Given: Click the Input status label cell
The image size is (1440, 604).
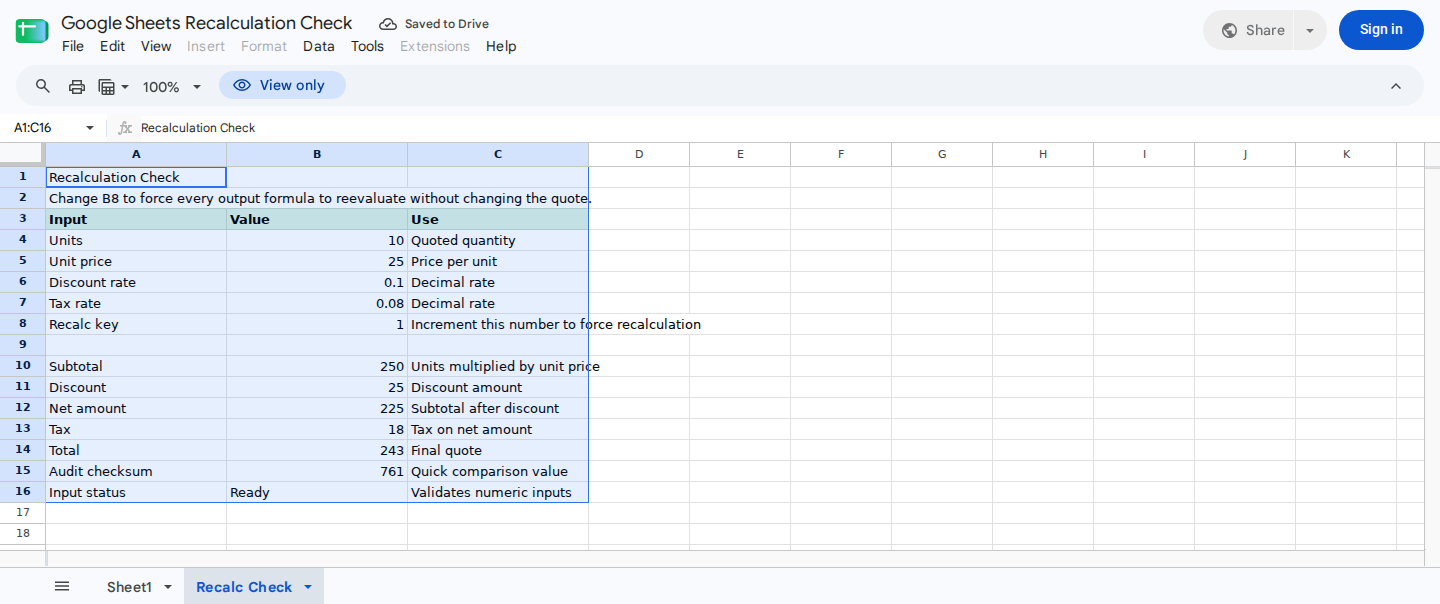Looking at the screenshot, I should pyautogui.click(x=136, y=492).
